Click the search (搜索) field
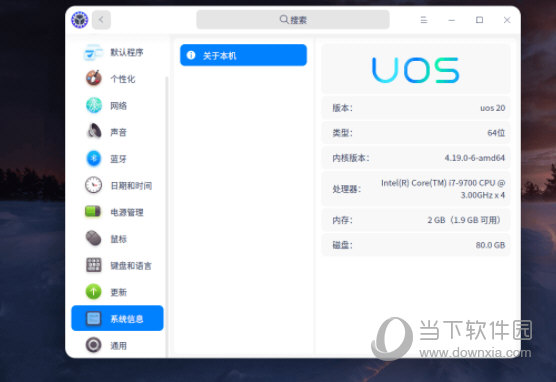556x382 pixels. [x=293, y=20]
